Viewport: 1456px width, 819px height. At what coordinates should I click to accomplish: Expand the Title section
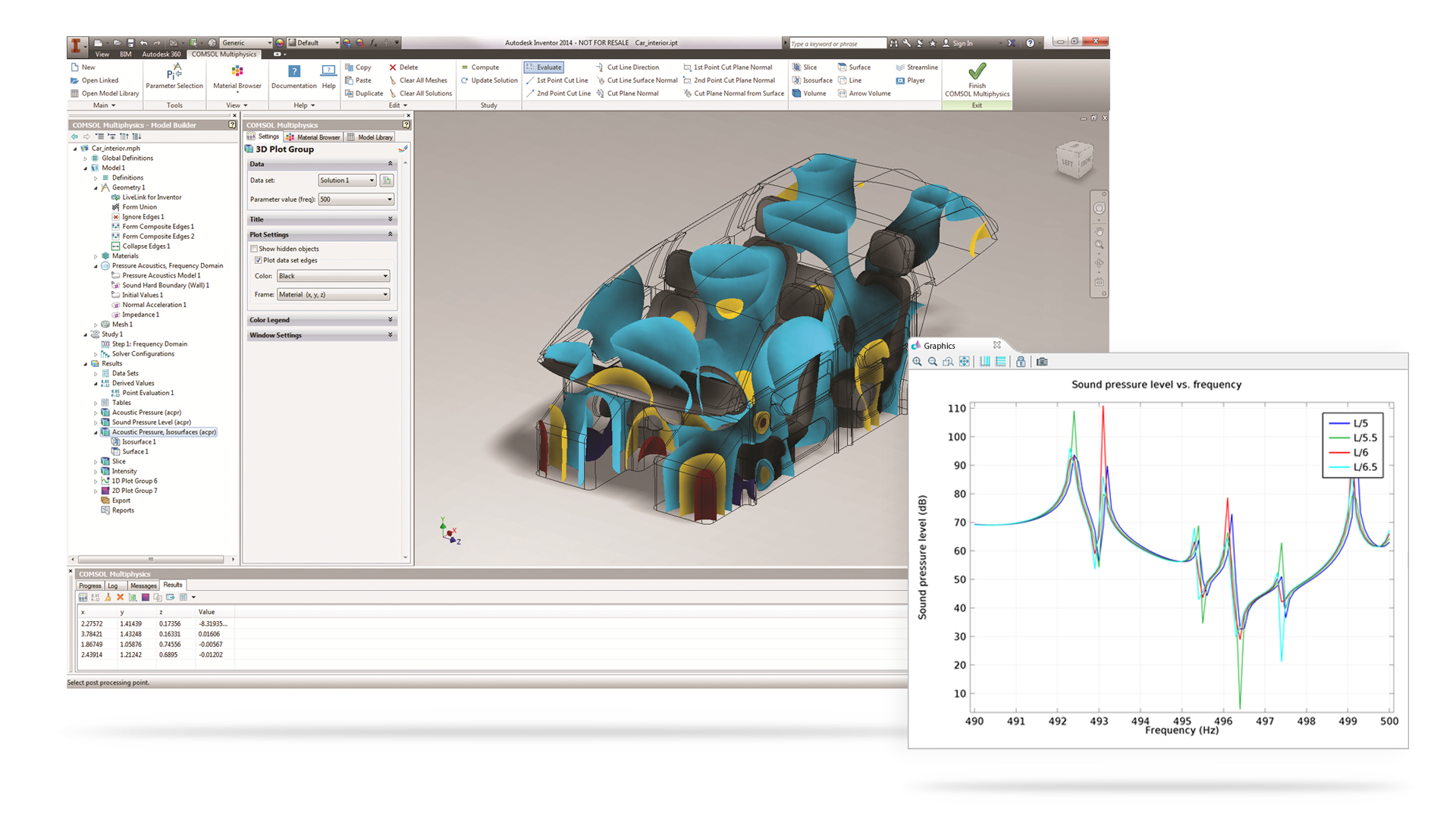(x=322, y=219)
